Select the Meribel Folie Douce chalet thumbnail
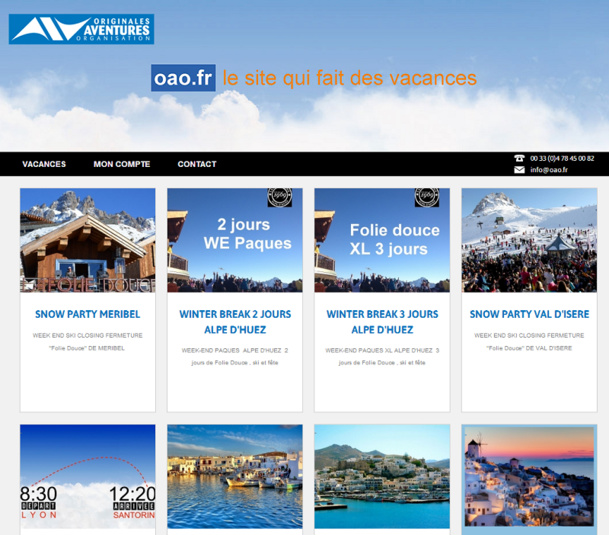 (87, 240)
